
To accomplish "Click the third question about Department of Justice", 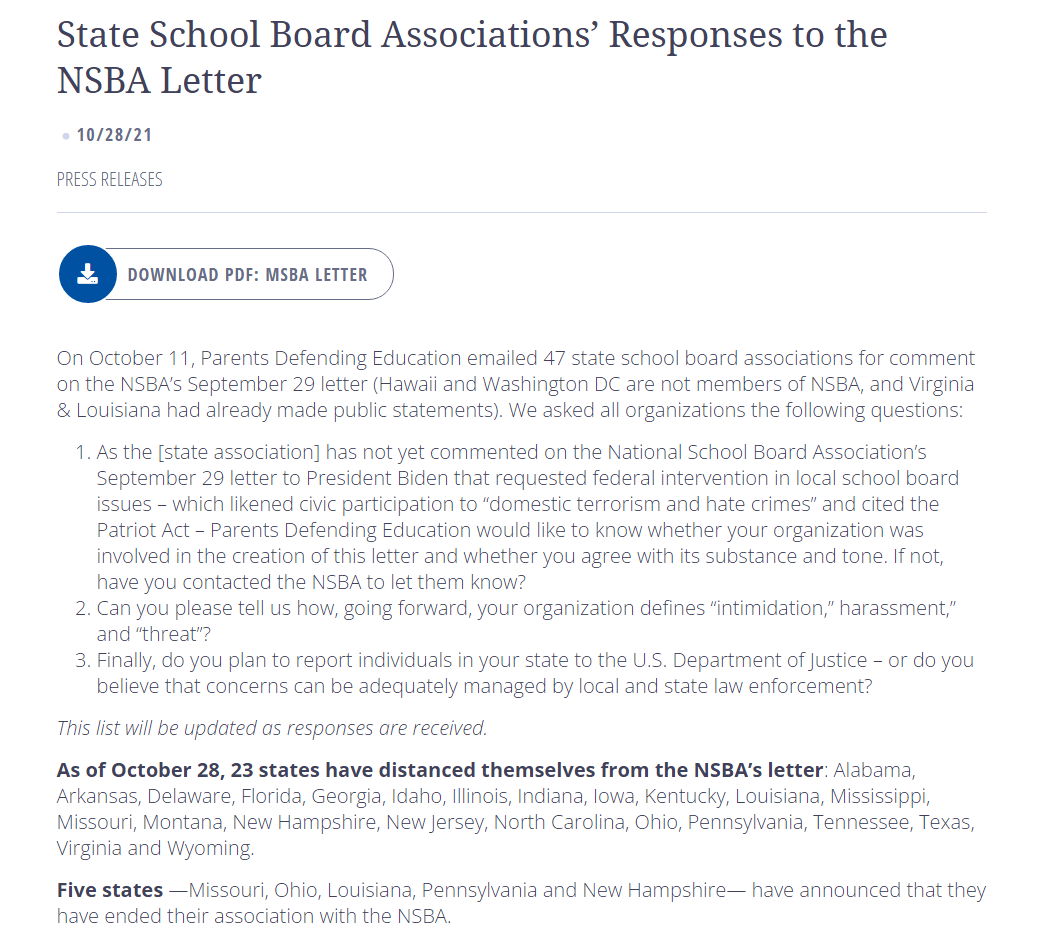I will 534,672.
